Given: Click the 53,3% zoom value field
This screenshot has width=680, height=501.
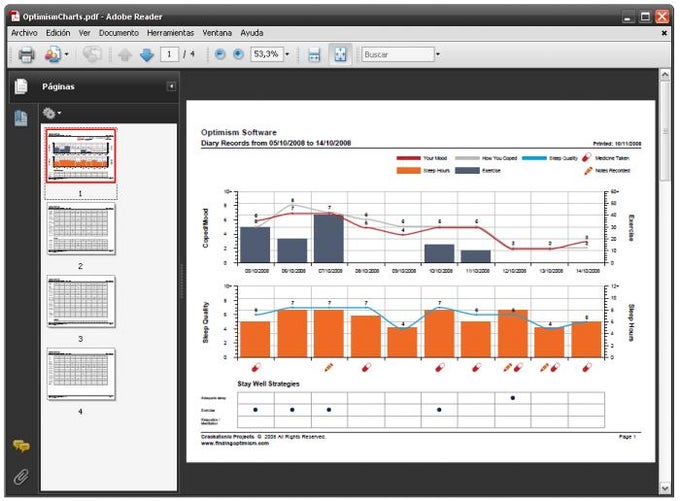Looking at the screenshot, I should (x=267, y=54).
